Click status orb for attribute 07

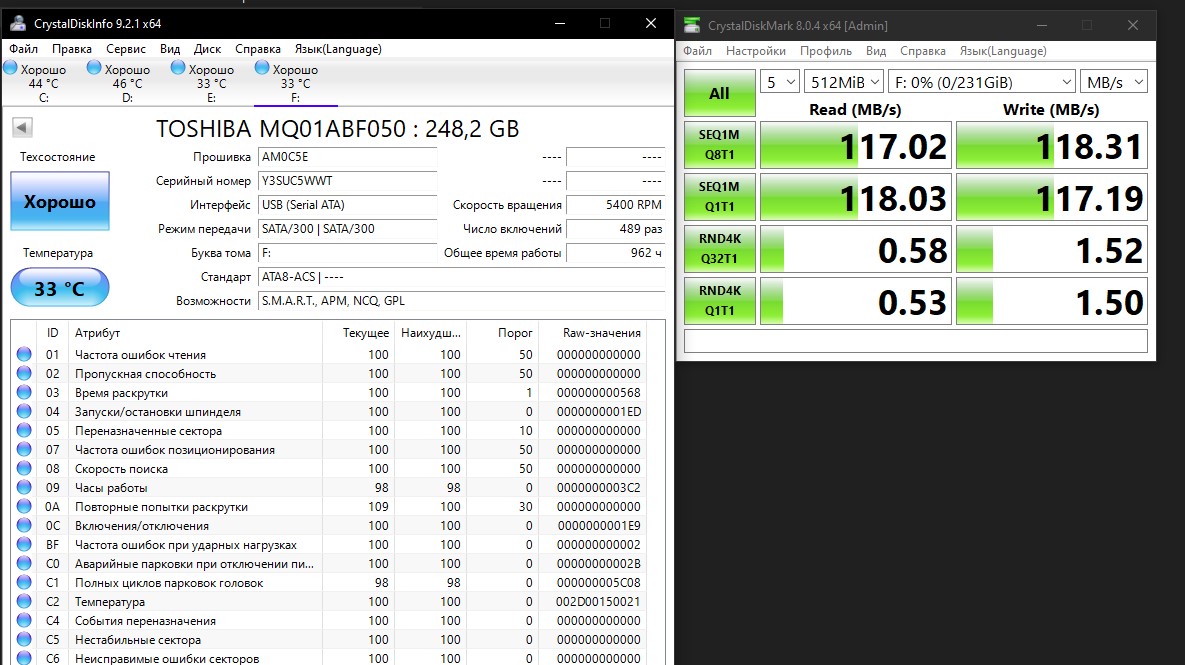point(24,450)
